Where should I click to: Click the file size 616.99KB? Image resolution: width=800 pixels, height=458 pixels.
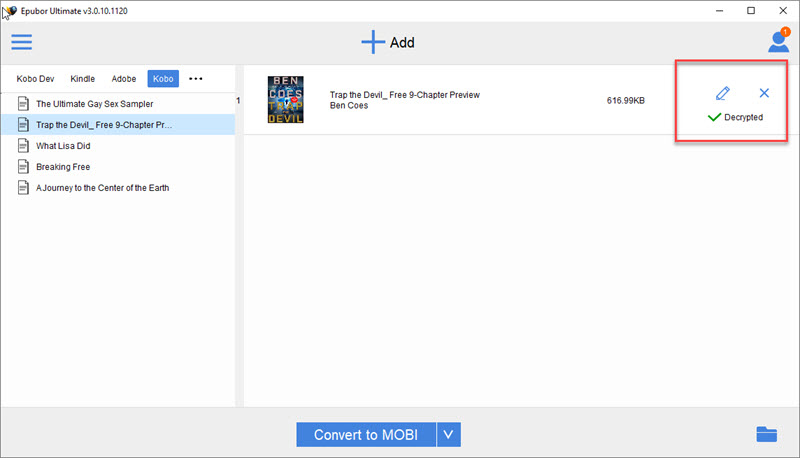(626, 100)
